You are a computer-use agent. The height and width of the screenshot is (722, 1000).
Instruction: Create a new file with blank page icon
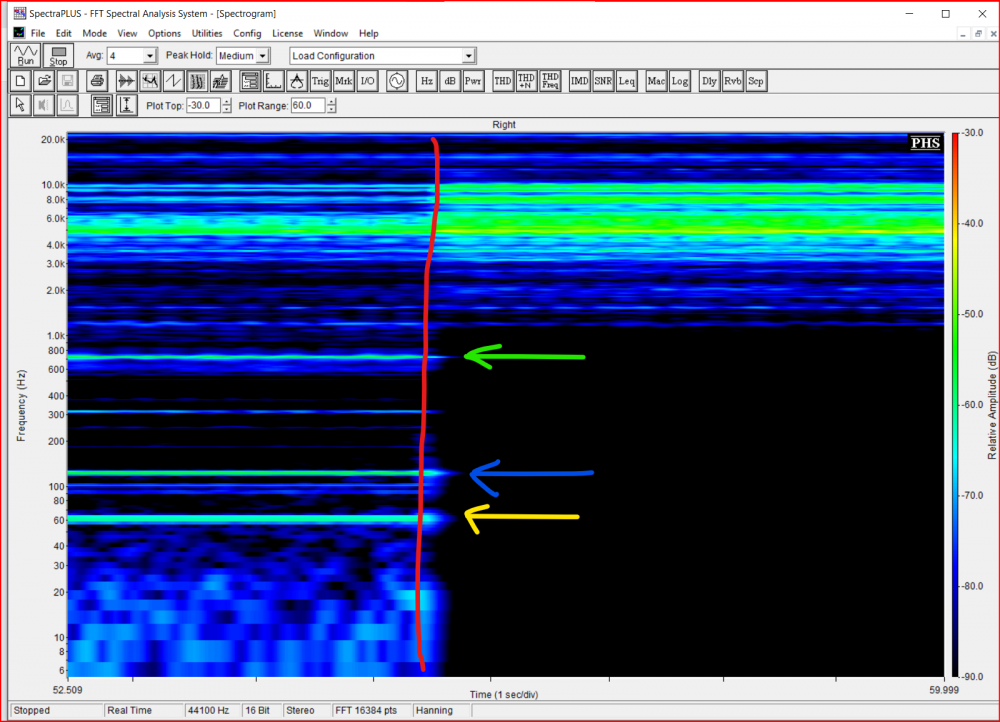(20, 81)
